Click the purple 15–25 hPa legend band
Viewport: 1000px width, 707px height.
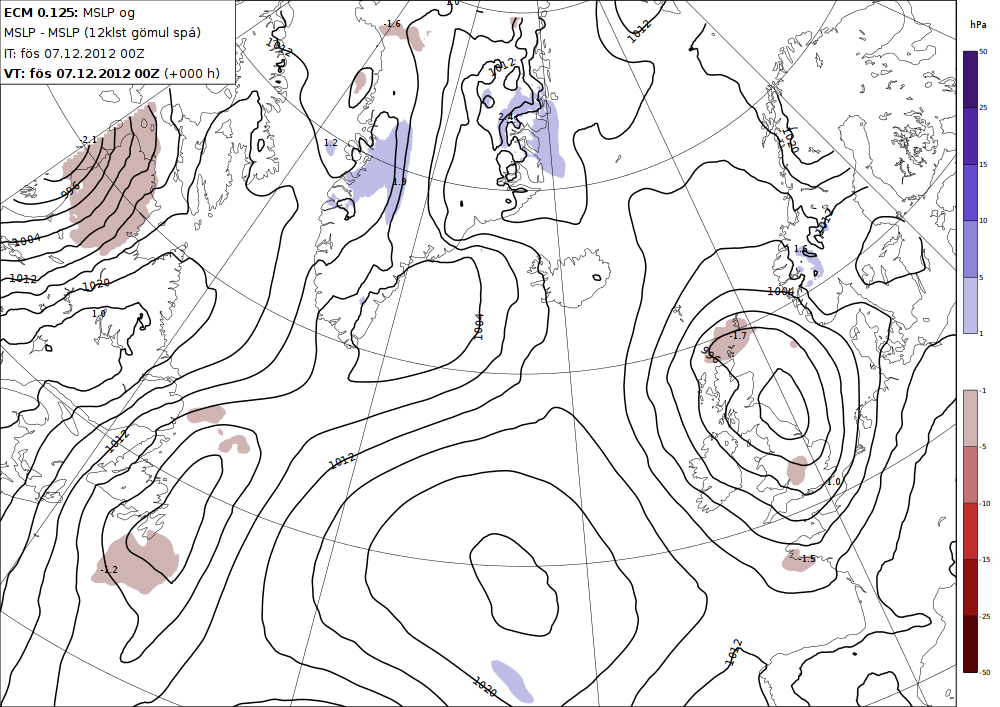coord(970,136)
